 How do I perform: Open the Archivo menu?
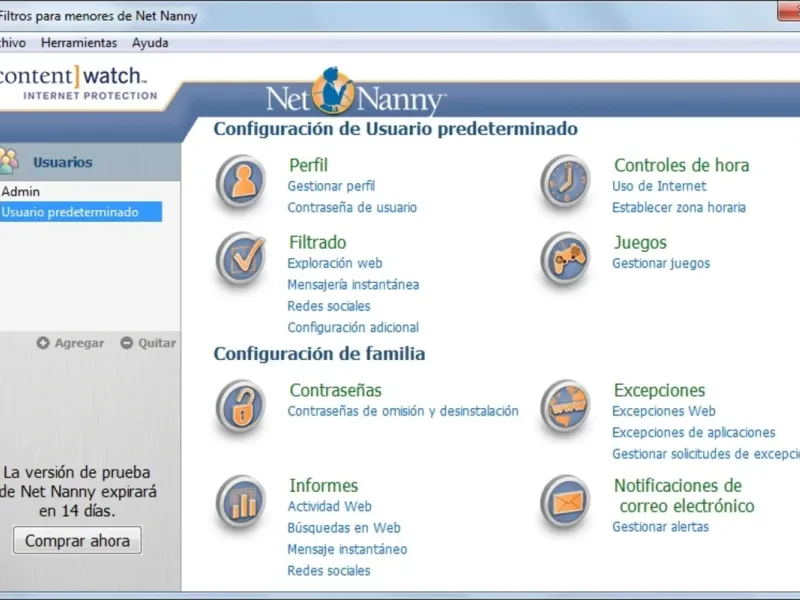12,43
